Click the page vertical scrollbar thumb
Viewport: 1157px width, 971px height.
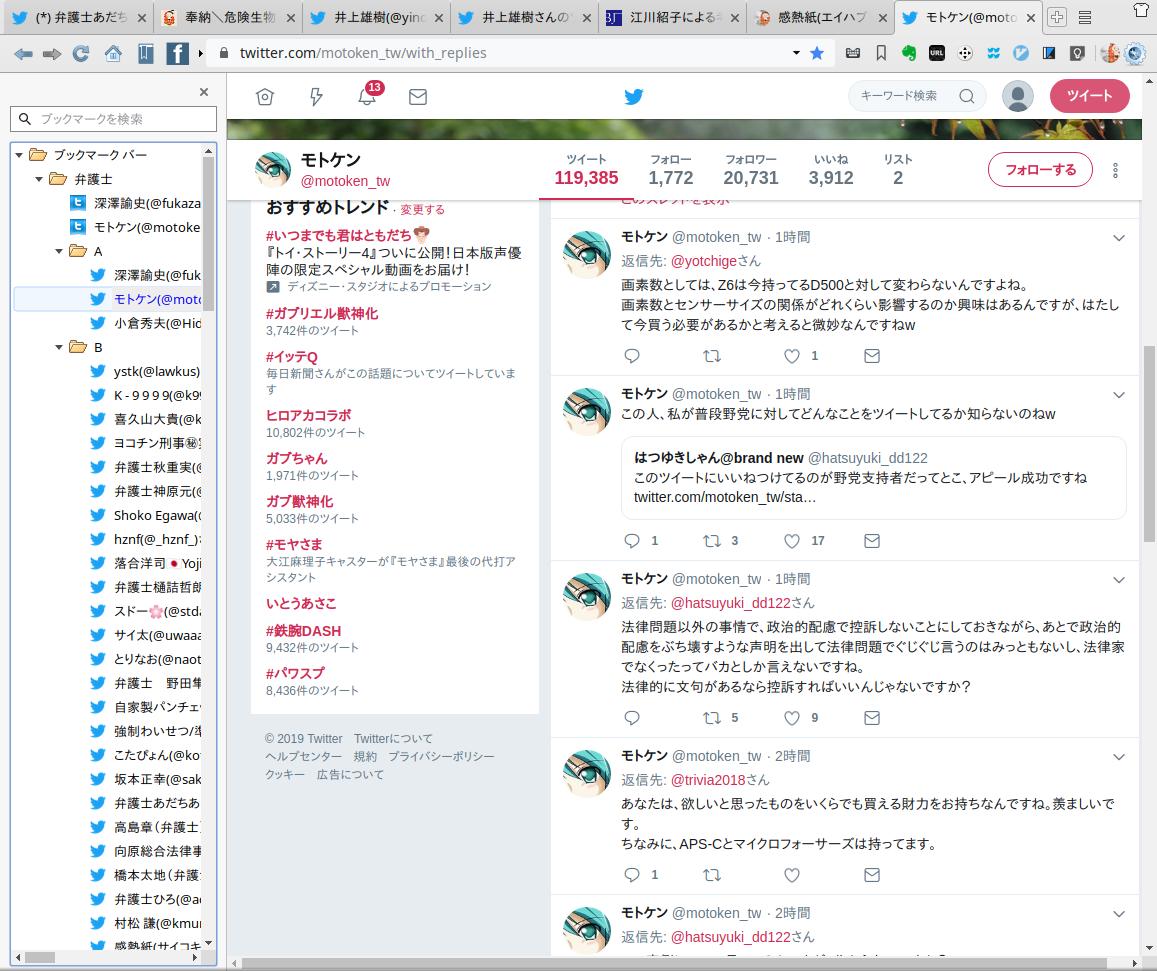[1150, 444]
